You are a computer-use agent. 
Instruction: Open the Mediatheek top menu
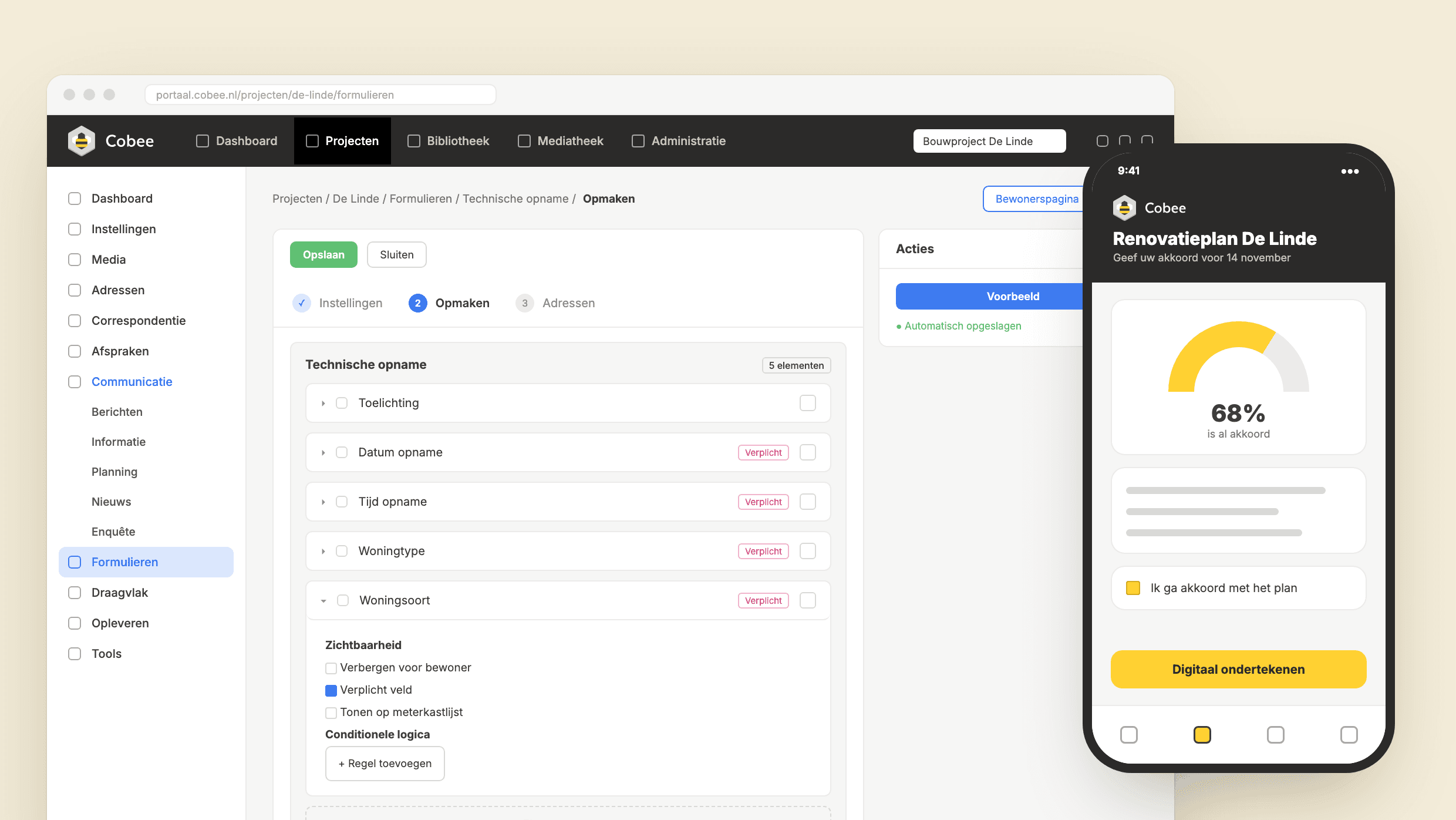point(561,141)
